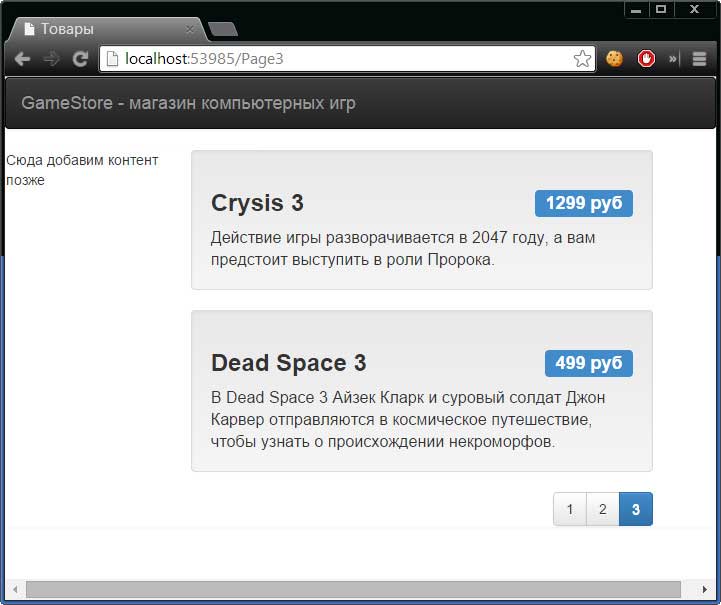Close the browser window
The image size is (721, 605).
point(694,9)
